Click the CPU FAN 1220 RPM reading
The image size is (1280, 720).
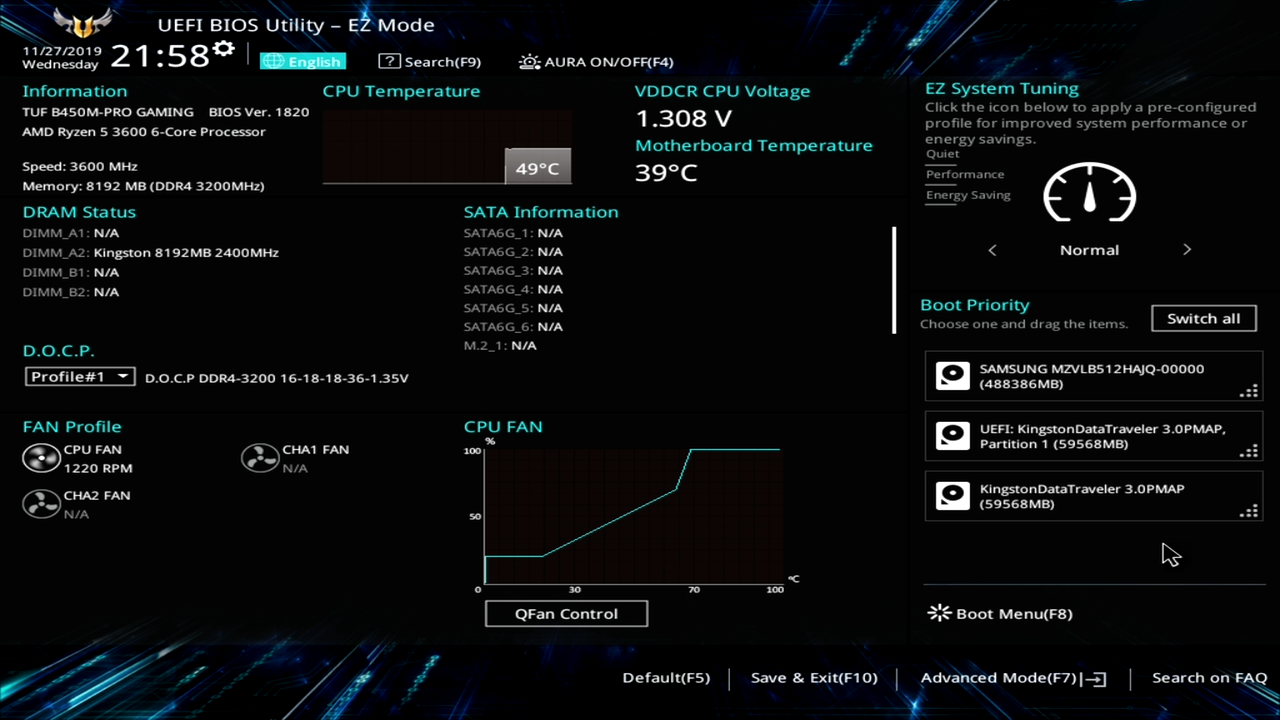pos(98,468)
